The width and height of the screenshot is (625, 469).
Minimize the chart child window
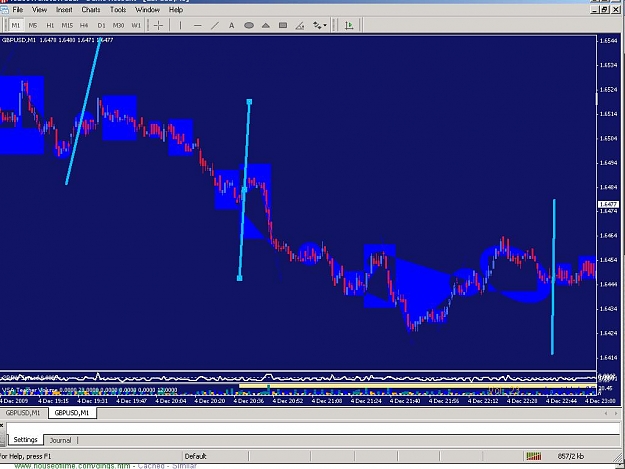[596, 10]
